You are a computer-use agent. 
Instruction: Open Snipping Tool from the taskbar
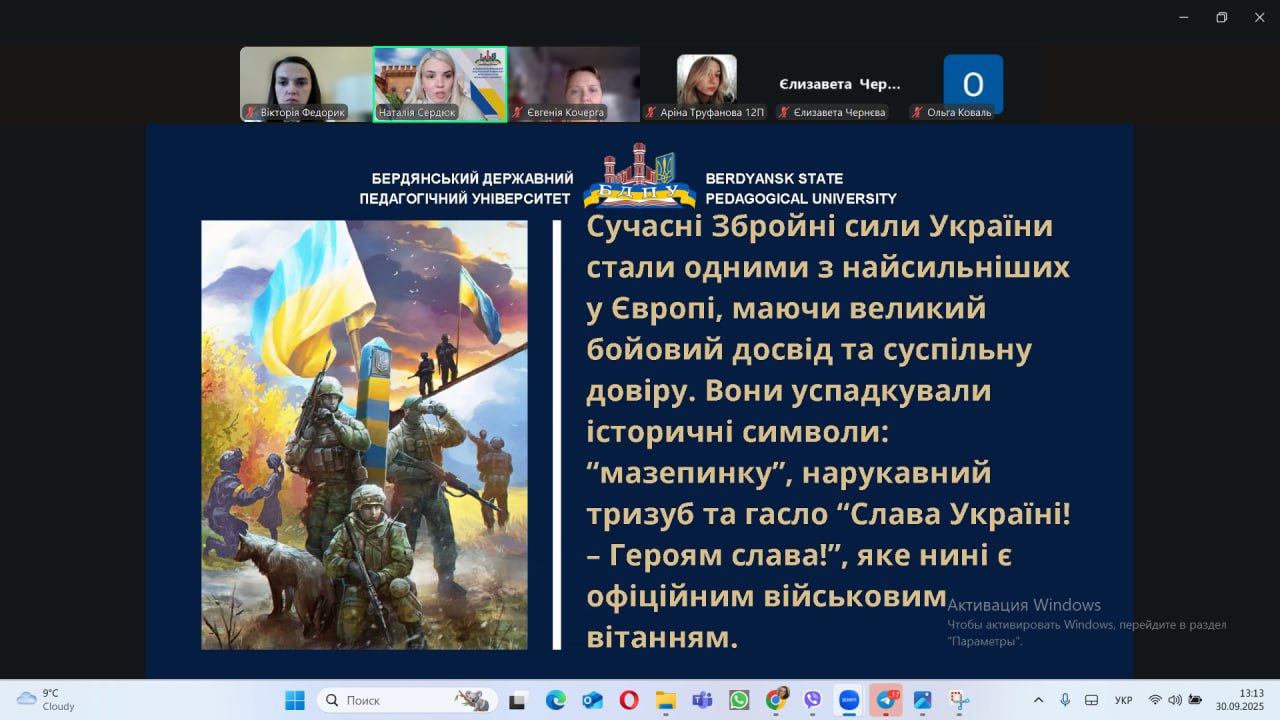[959, 700]
